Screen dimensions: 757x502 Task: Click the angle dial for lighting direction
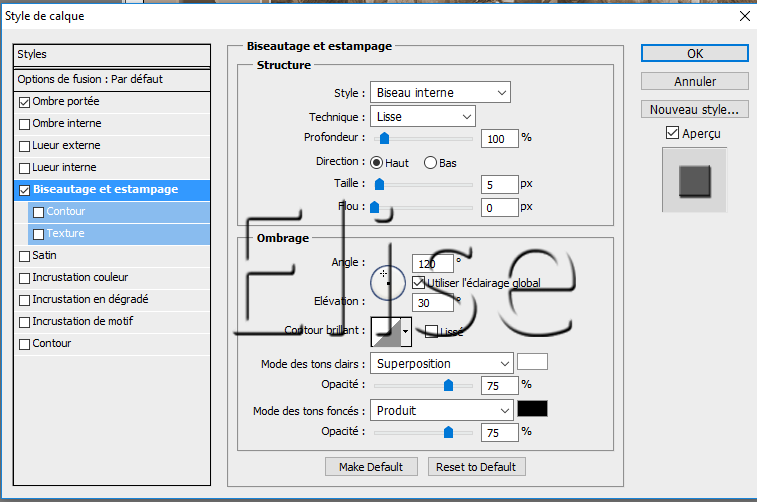(x=387, y=281)
